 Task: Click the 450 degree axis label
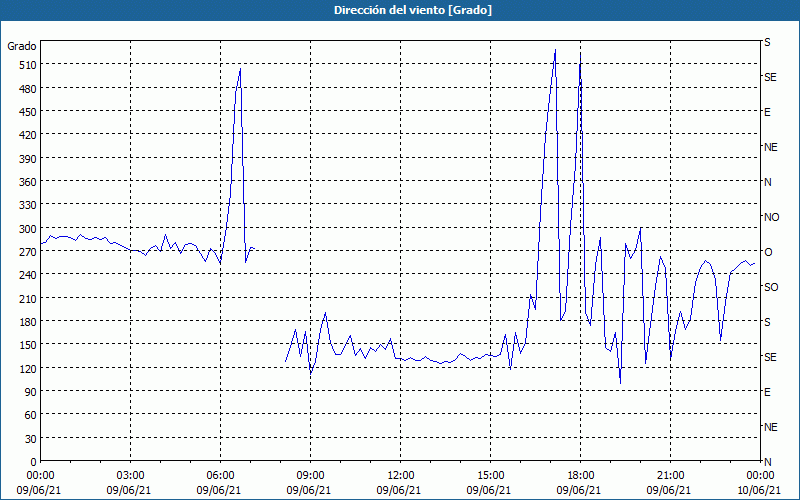(28, 112)
